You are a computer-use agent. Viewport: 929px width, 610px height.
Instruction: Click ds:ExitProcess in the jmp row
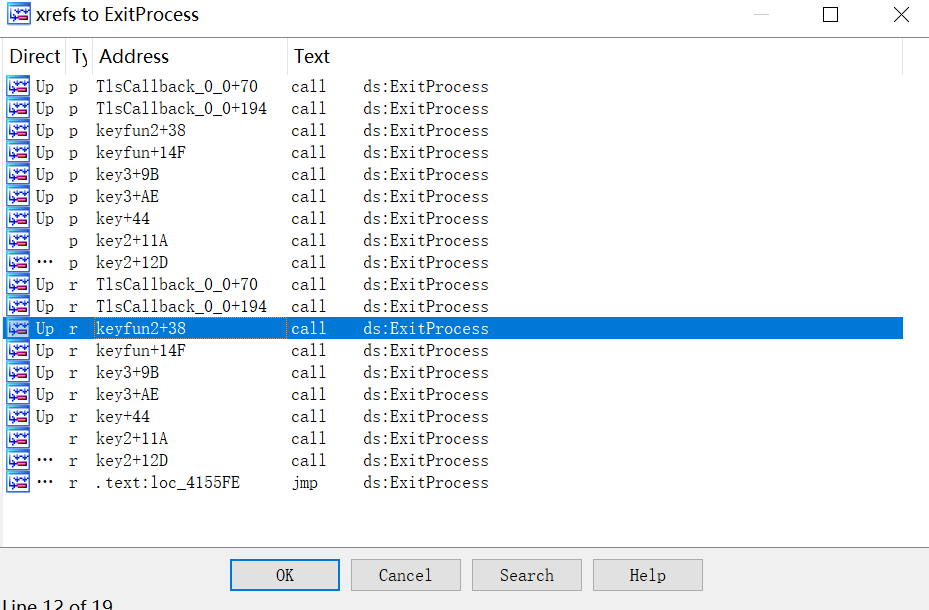(426, 482)
